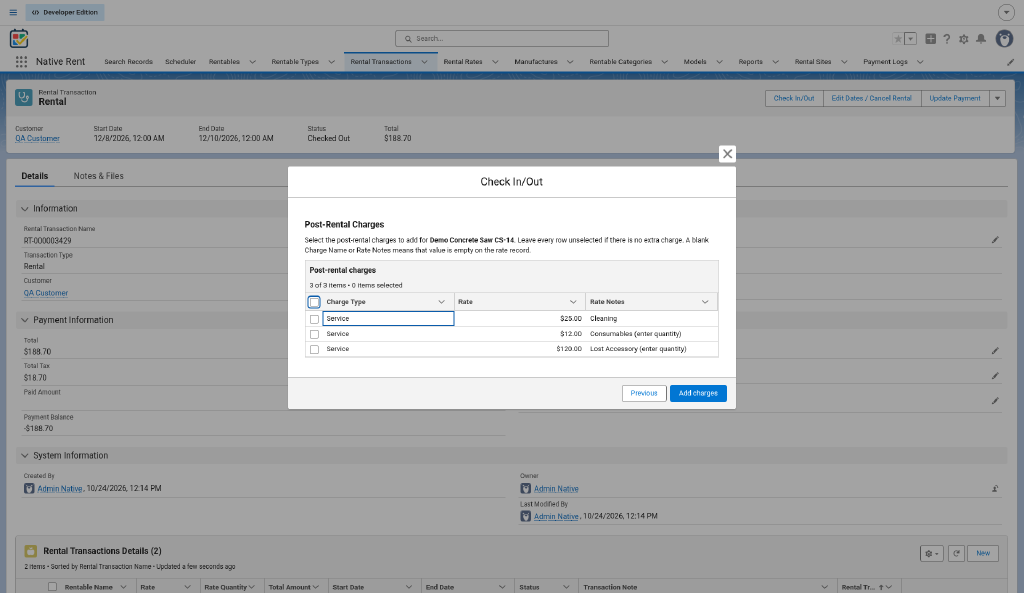Click the Add charges button

tap(698, 393)
